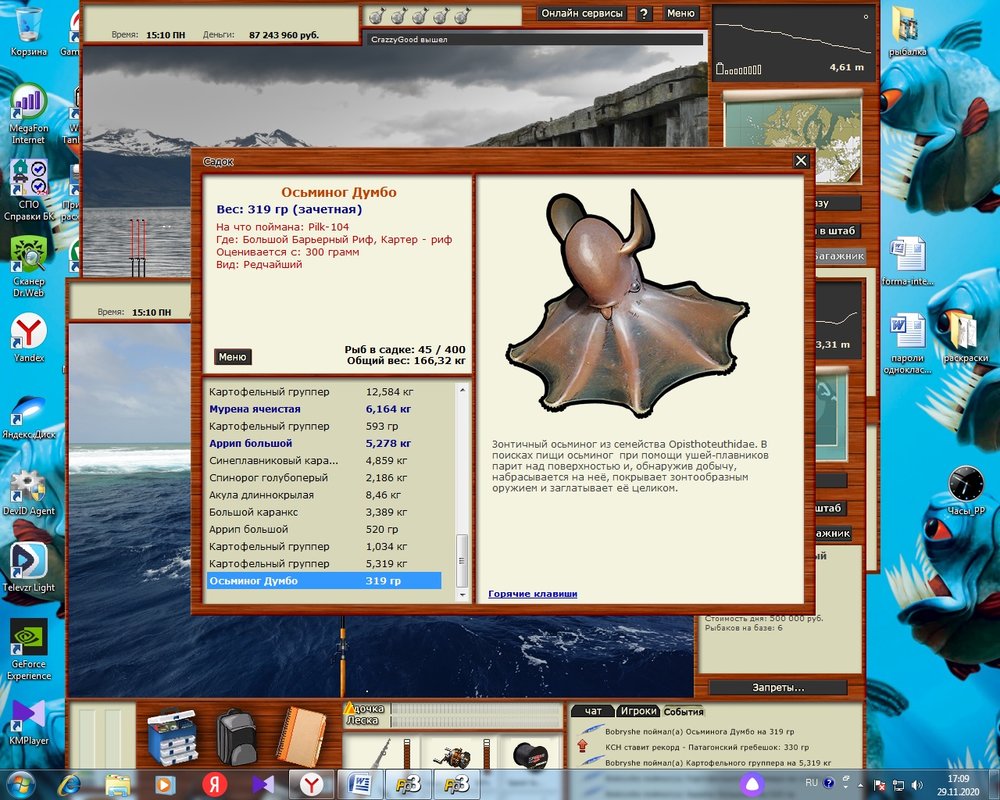Open the orange notebook
Screen dimensions: 1000x800
coord(298,735)
